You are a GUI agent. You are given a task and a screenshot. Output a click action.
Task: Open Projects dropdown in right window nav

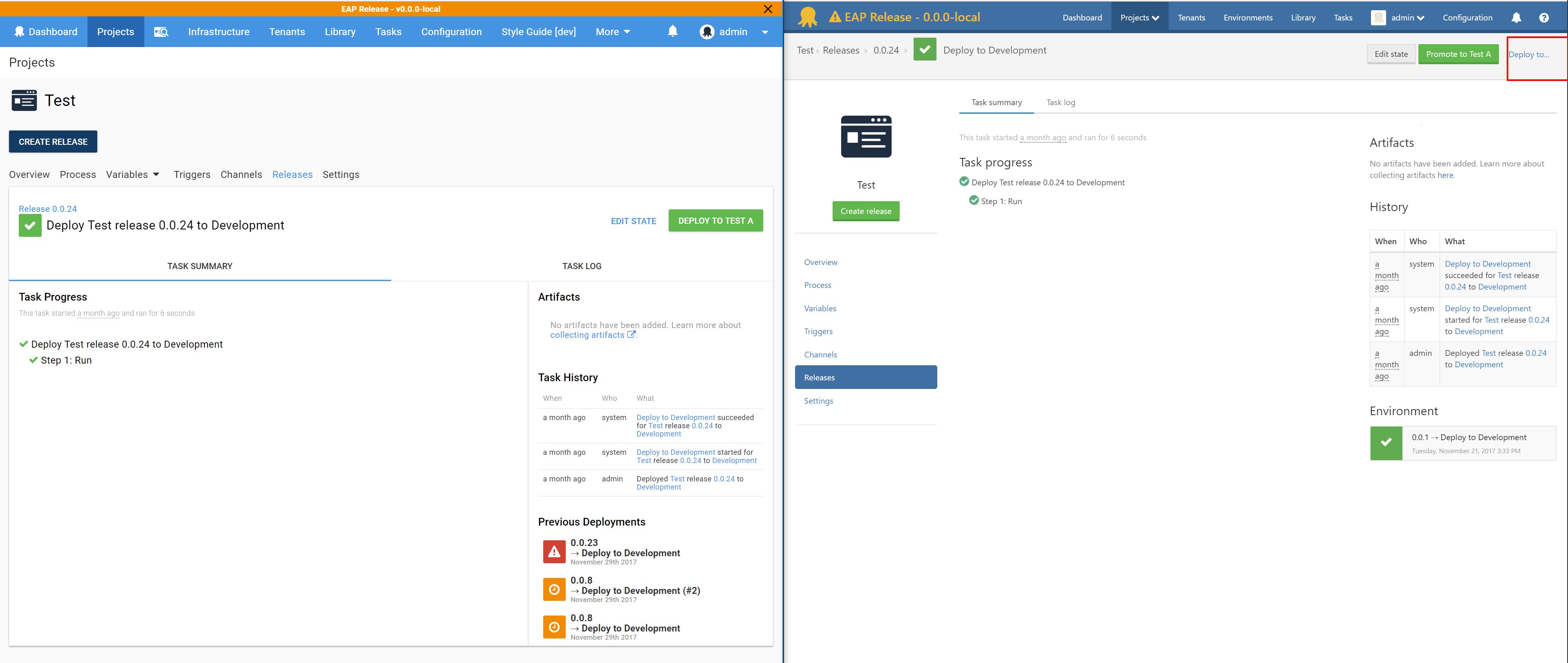(x=1139, y=18)
